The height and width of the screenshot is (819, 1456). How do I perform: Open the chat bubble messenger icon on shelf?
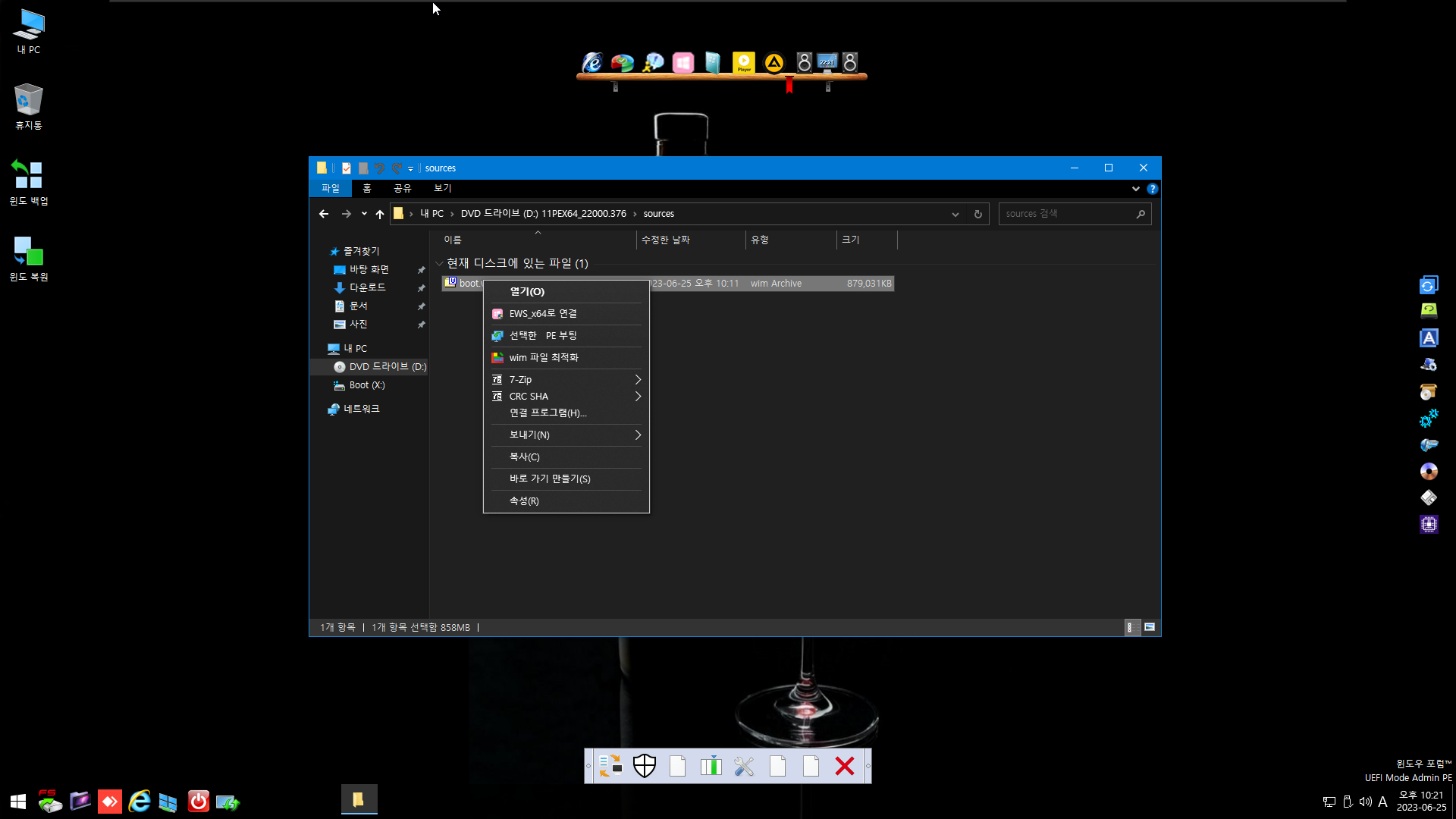point(653,63)
